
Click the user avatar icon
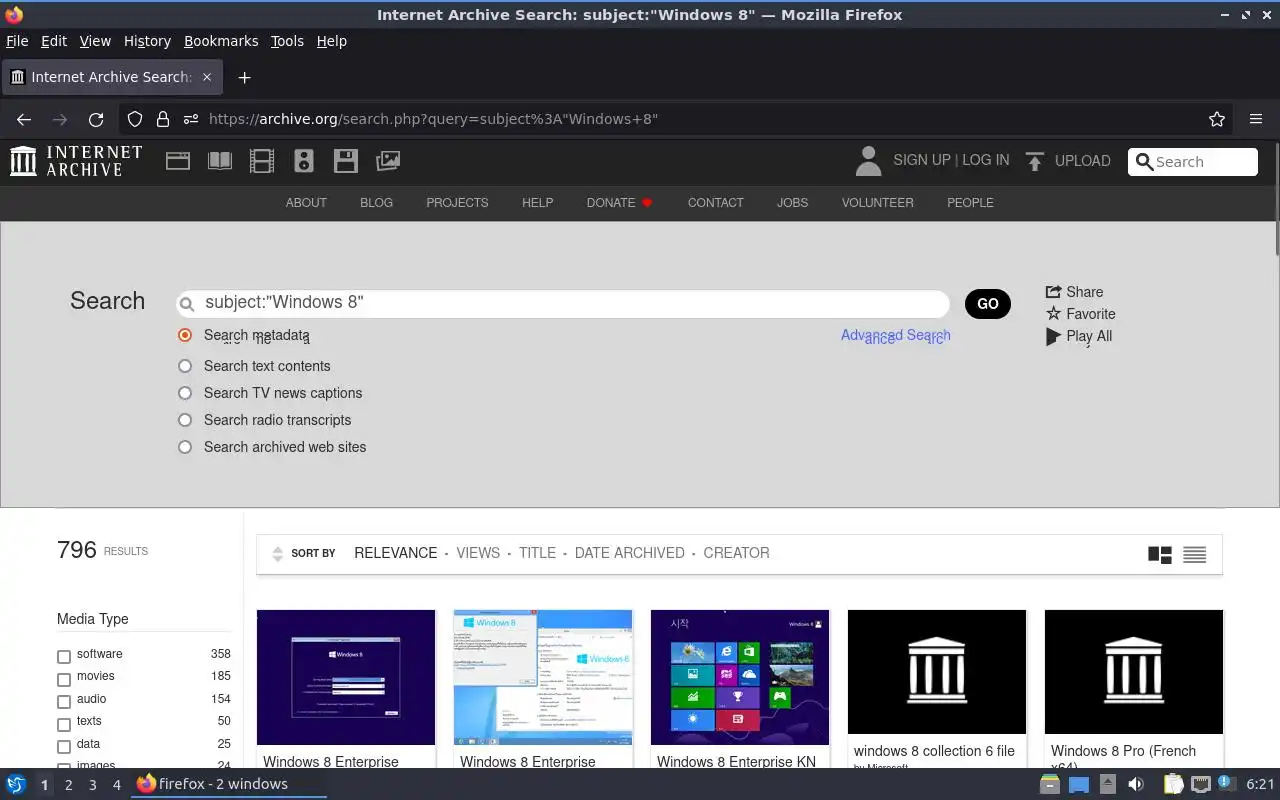click(868, 161)
